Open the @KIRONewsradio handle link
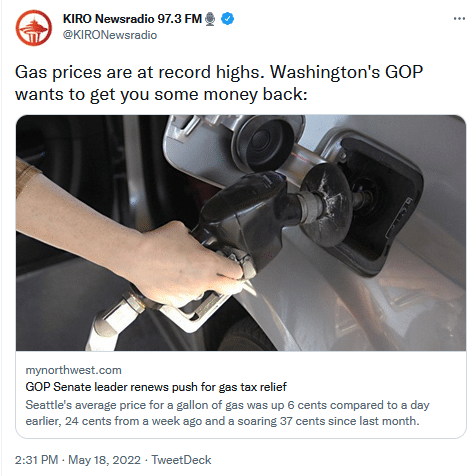The height and width of the screenshot is (476, 476). (x=110, y=35)
